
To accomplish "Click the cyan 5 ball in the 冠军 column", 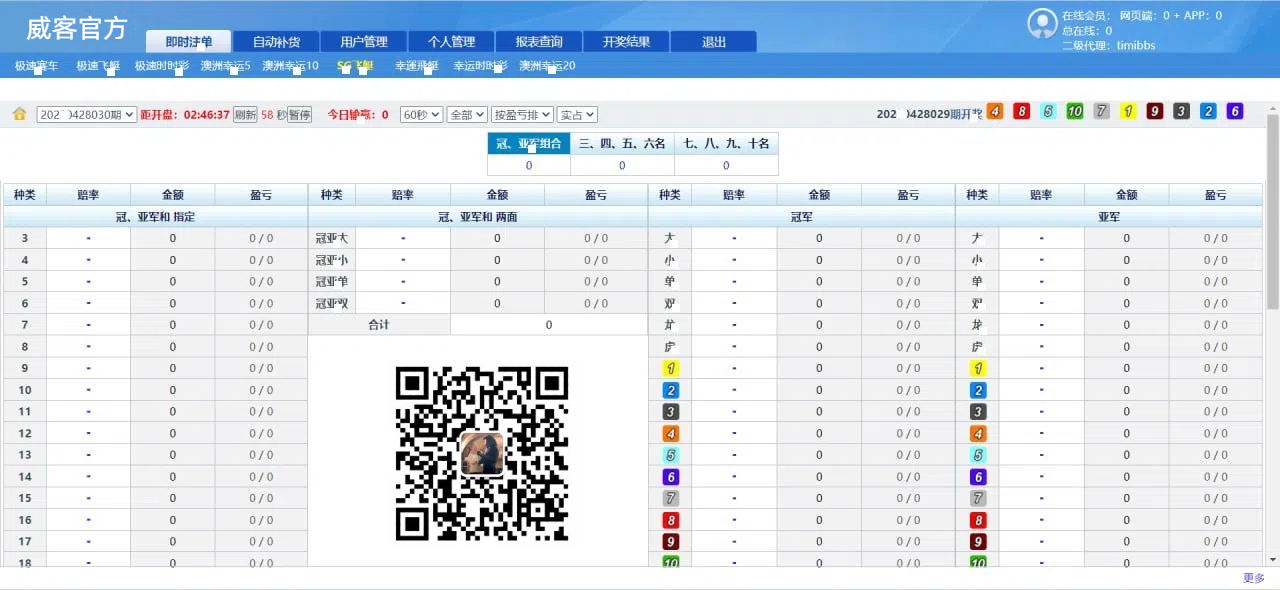I will coord(671,456).
